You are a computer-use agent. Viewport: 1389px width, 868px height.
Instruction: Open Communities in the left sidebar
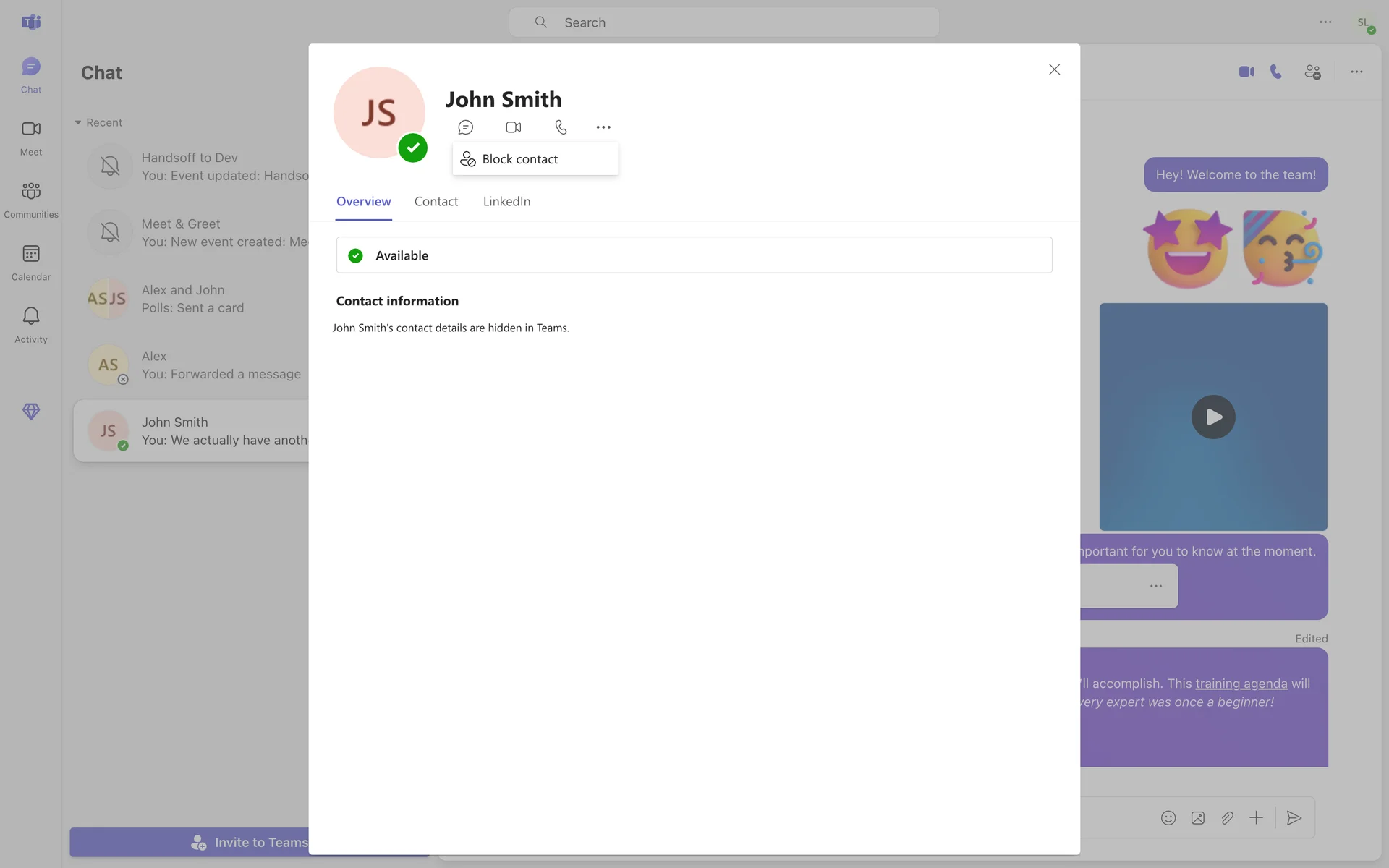[31, 200]
